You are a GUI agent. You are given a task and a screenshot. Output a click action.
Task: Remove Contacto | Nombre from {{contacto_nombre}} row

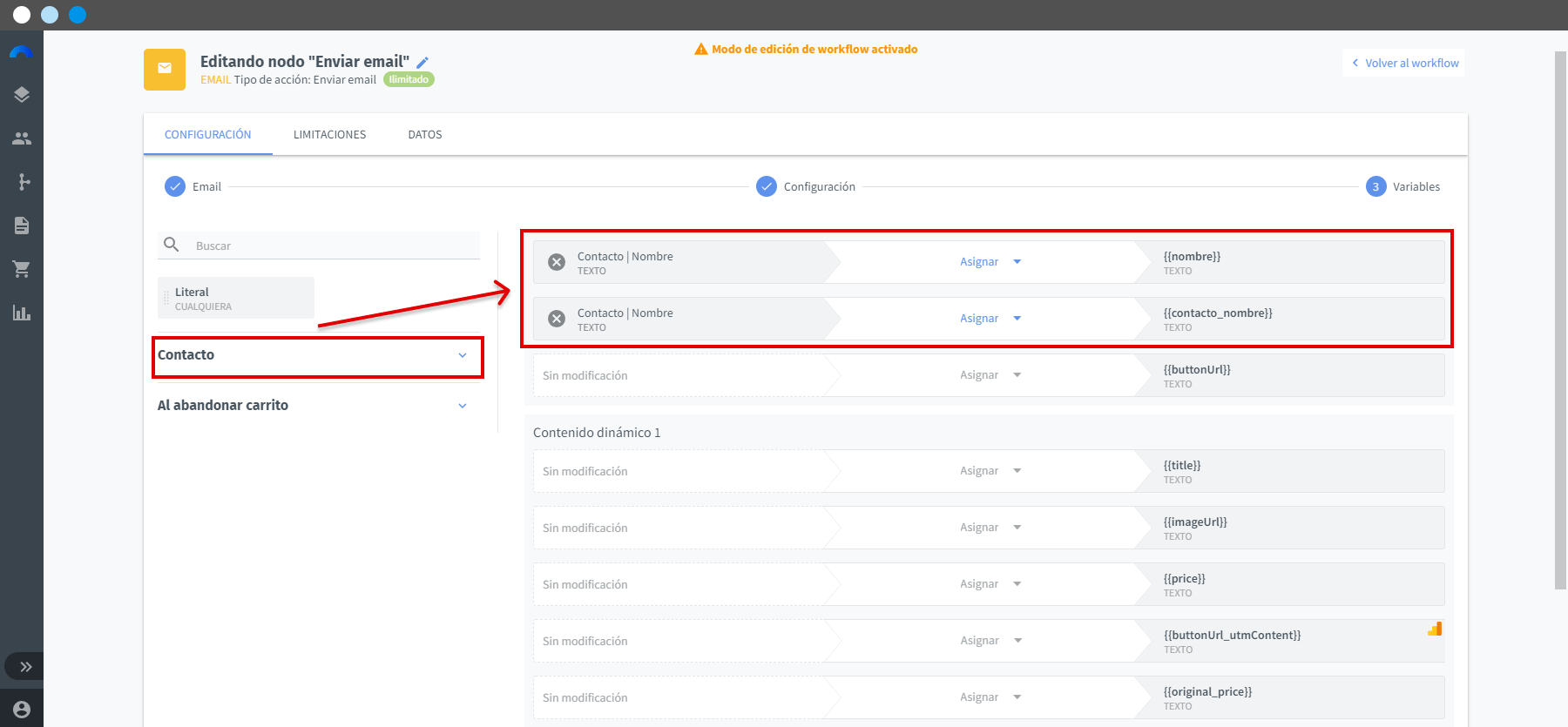pos(557,319)
